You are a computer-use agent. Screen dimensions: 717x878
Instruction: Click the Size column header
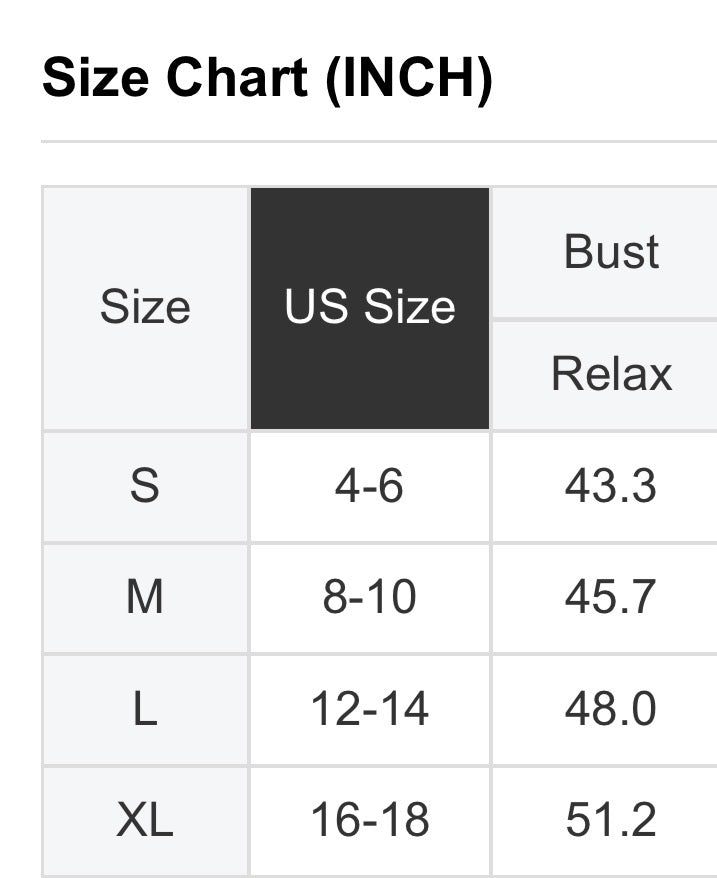pos(145,308)
